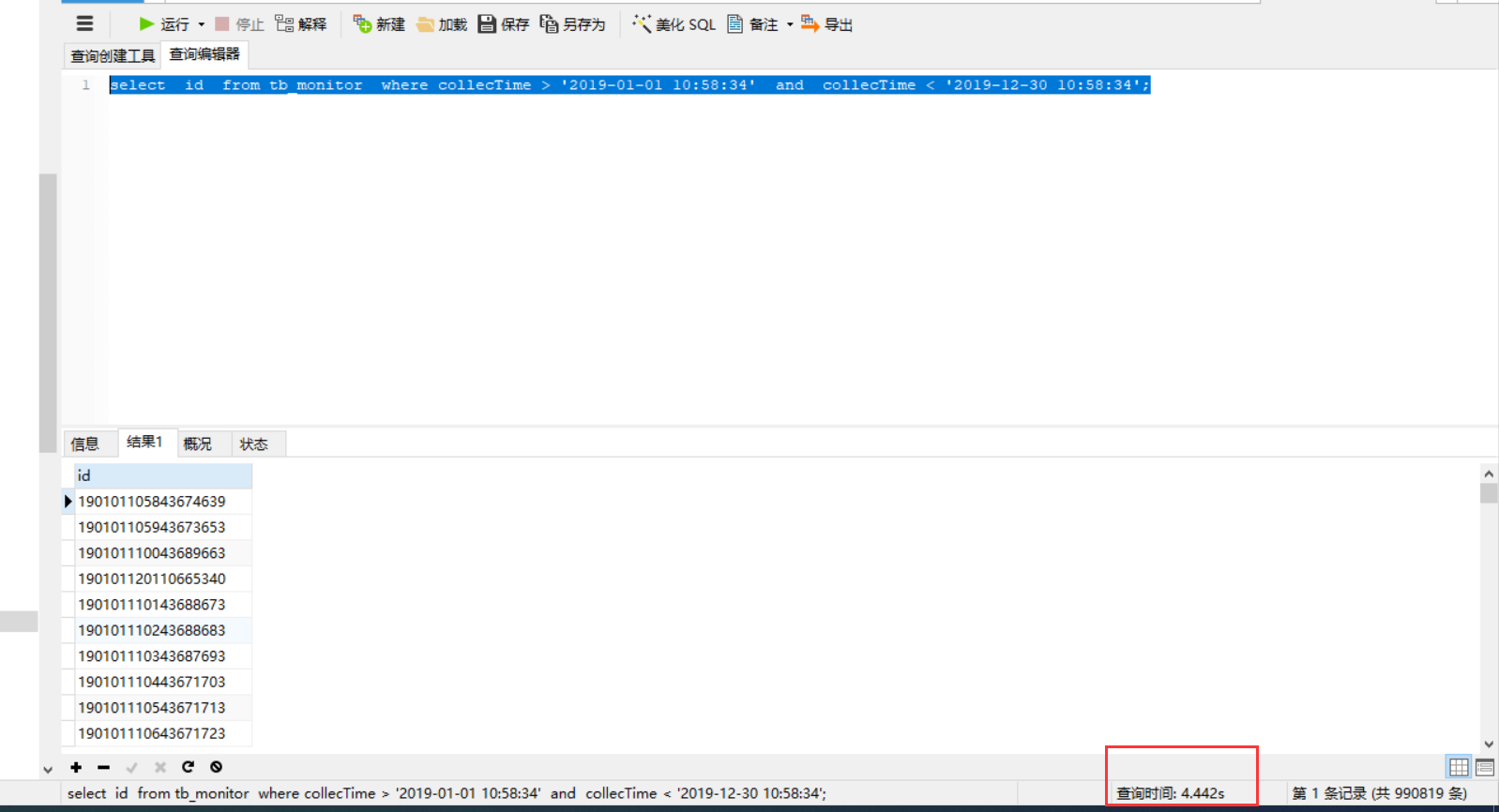
Task: Beautify the query with 美化 SQL
Action: click(x=674, y=24)
